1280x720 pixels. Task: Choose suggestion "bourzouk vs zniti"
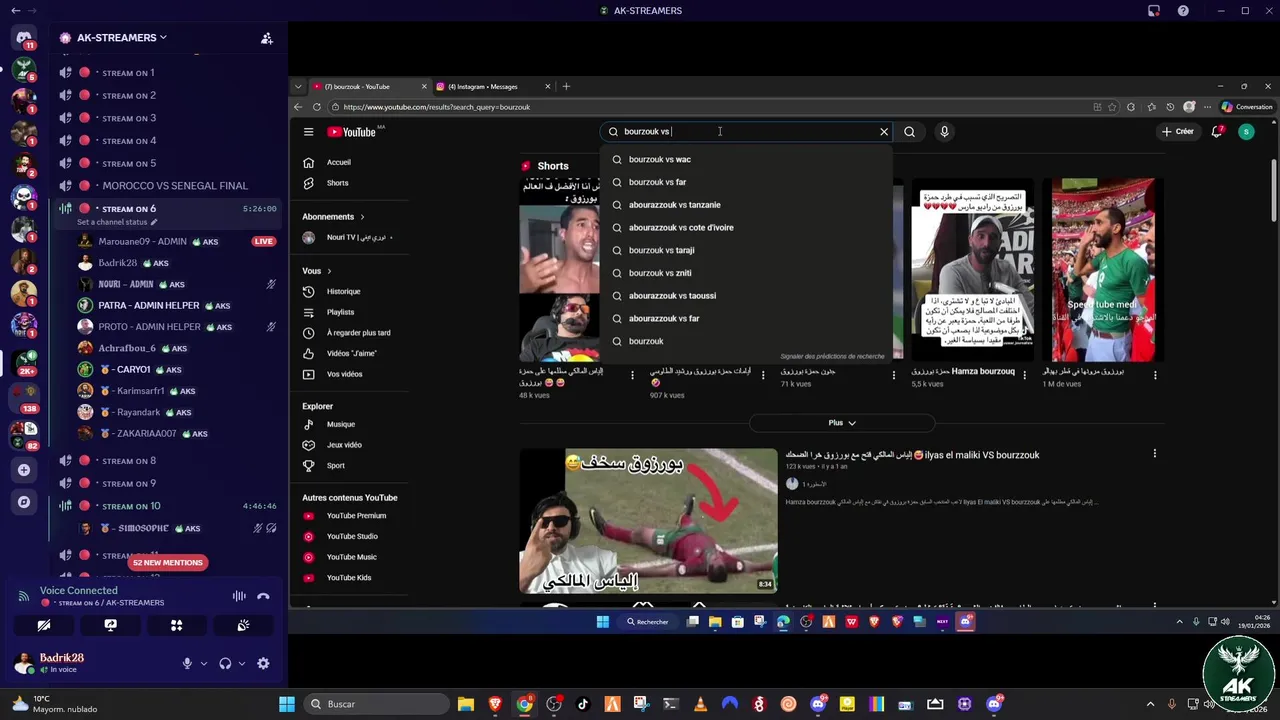745,273
